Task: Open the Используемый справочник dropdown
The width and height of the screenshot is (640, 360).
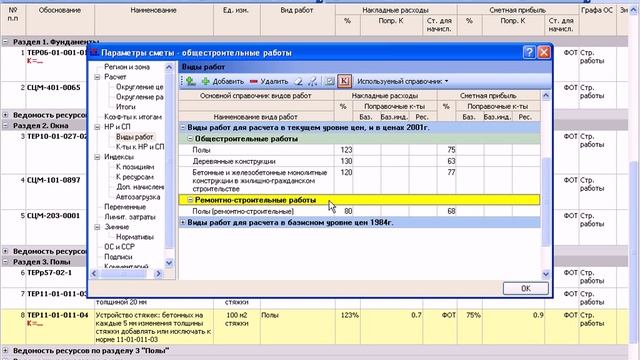Action: click(402, 81)
